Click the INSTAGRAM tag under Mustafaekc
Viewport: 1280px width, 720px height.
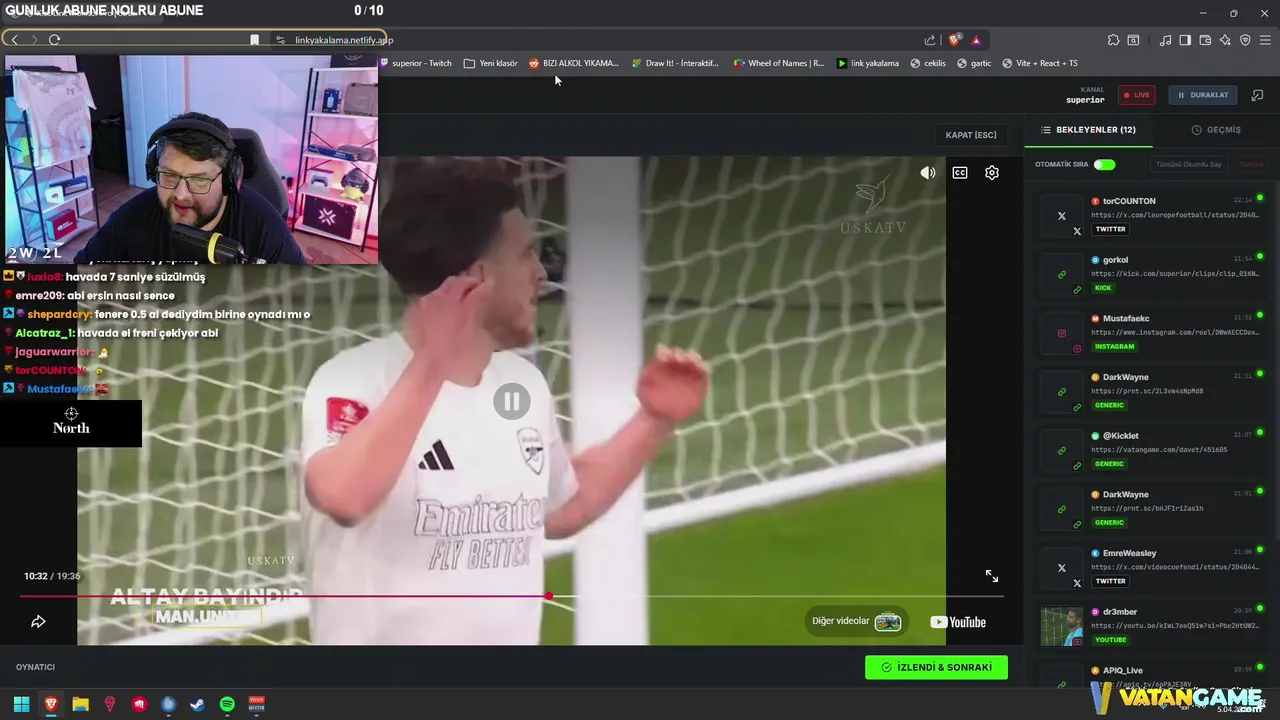click(x=1114, y=346)
